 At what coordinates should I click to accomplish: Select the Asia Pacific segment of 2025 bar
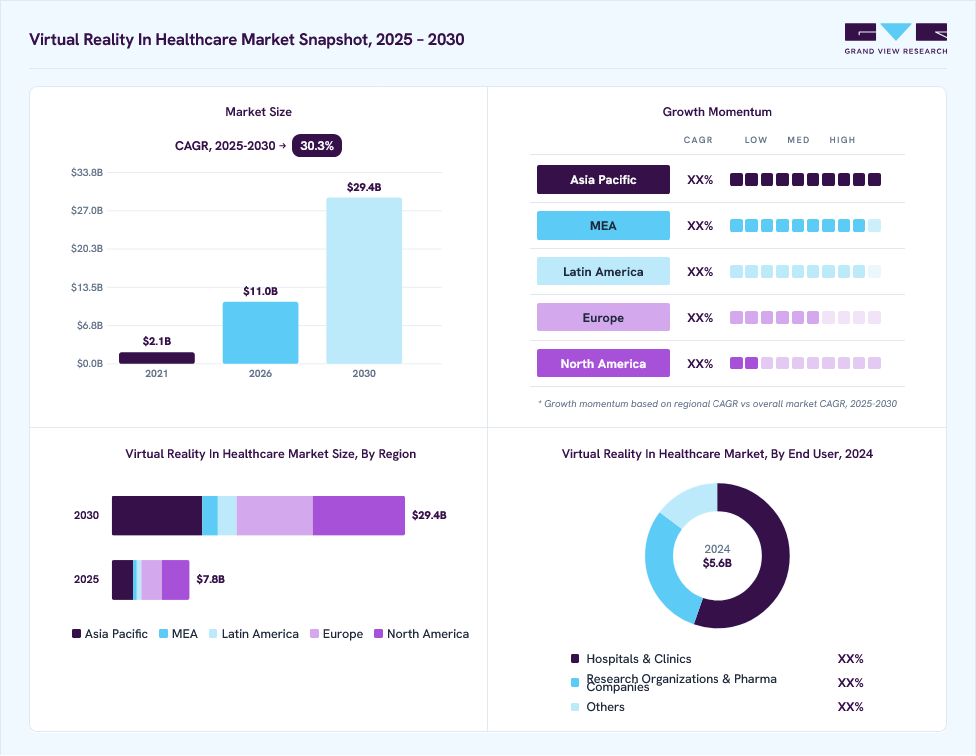tap(123, 580)
